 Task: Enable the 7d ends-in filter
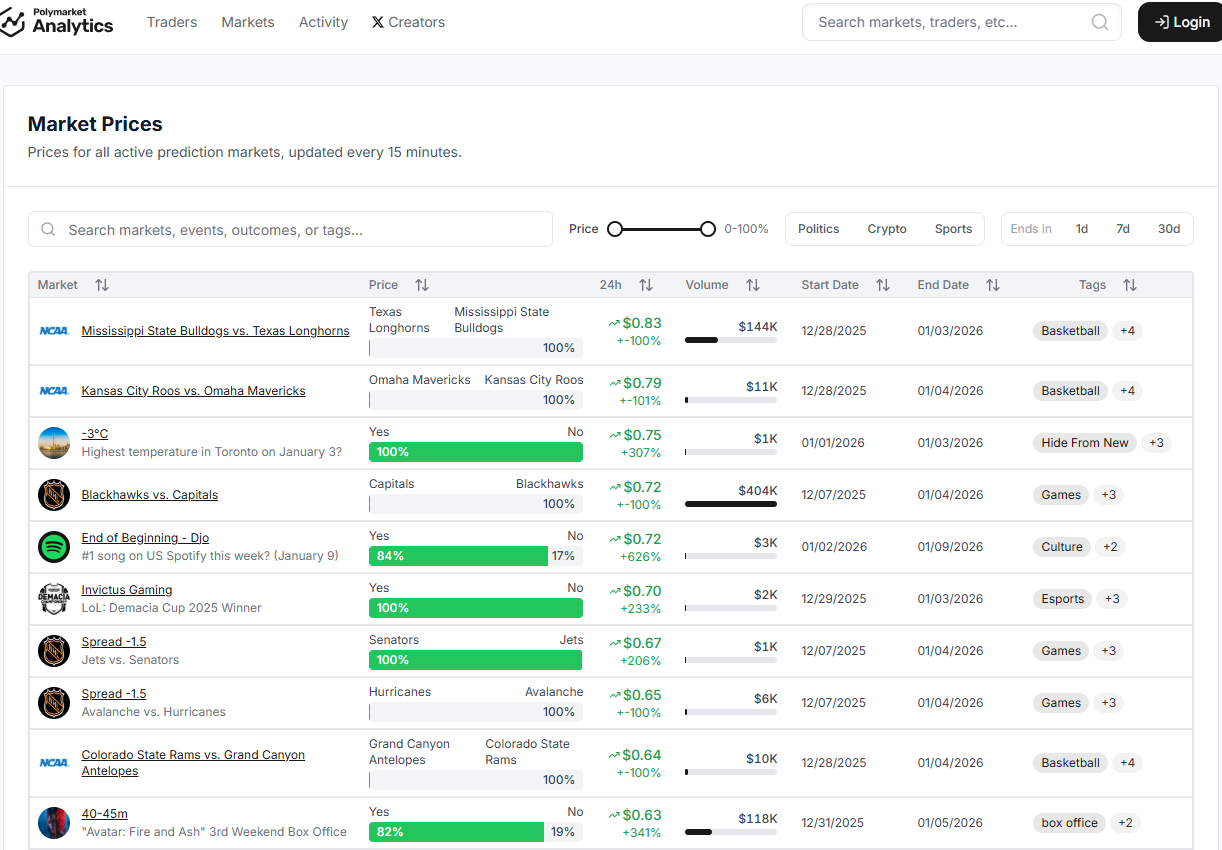[x=1123, y=229]
